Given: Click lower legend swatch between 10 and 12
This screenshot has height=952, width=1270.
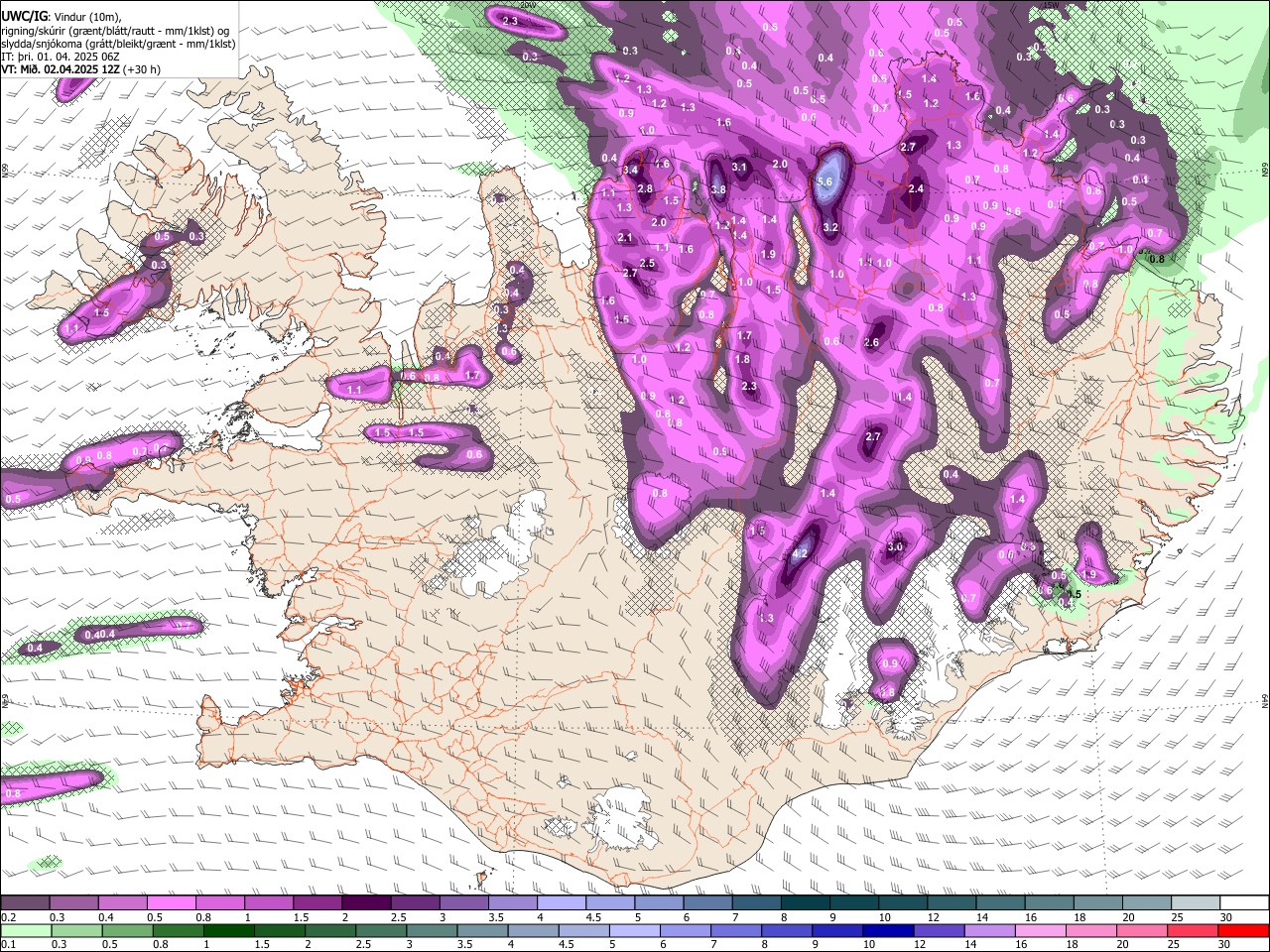Looking at the screenshot, I should pos(890,930).
